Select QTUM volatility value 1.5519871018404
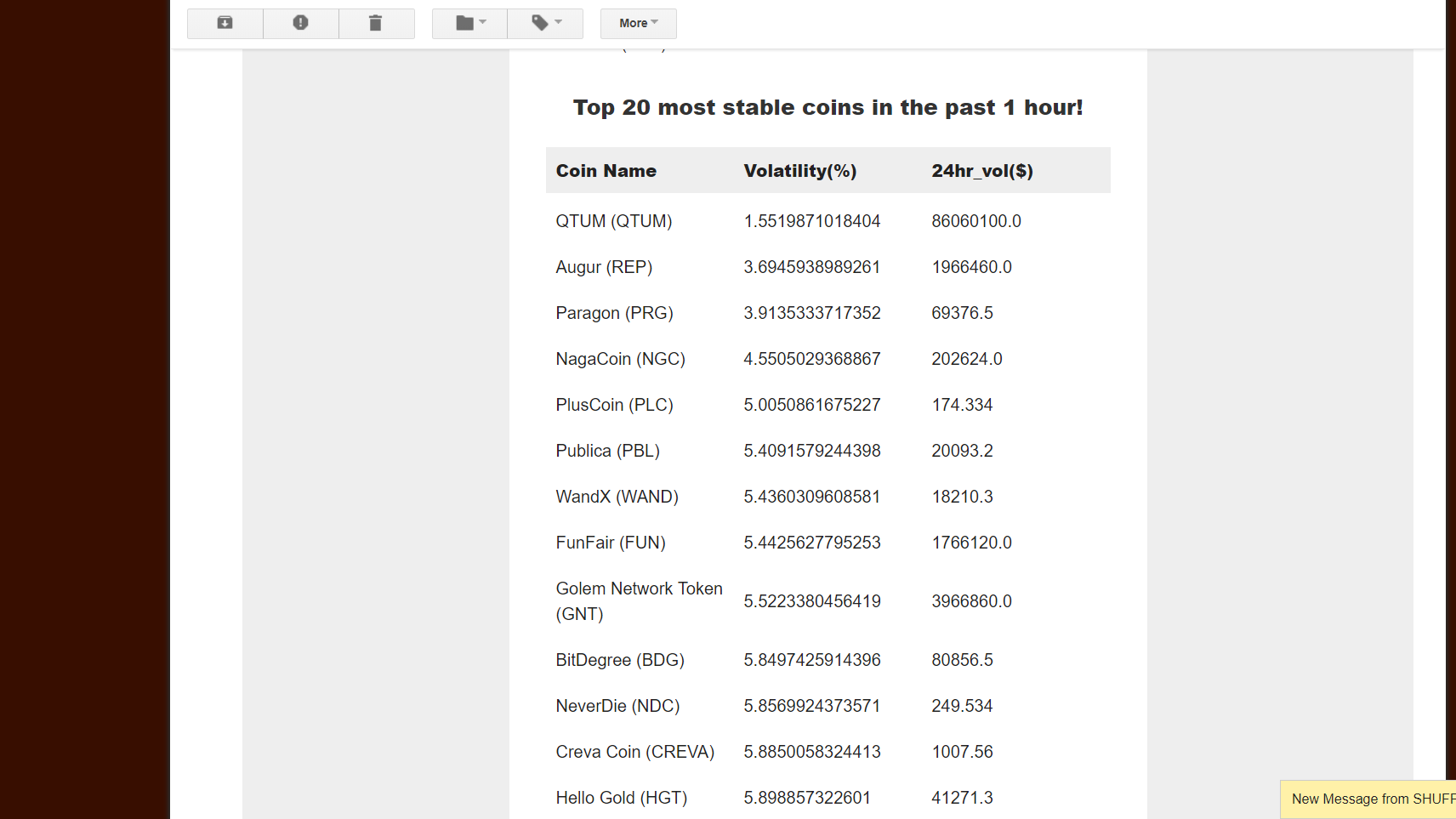 pyautogui.click(x=812, y=221)
